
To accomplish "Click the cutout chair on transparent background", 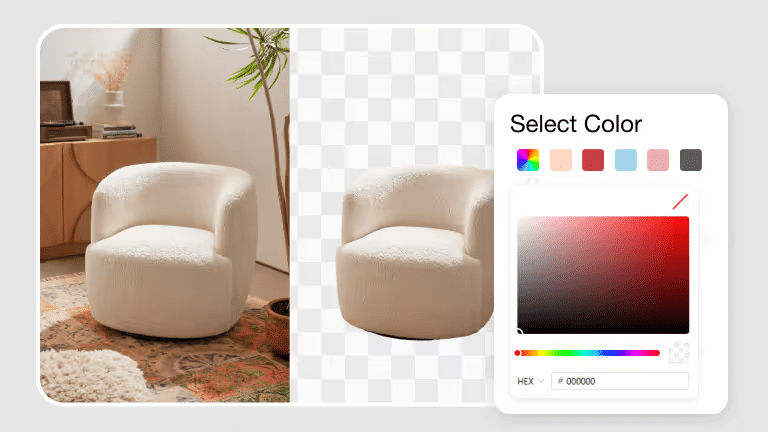I will [415, 253].
